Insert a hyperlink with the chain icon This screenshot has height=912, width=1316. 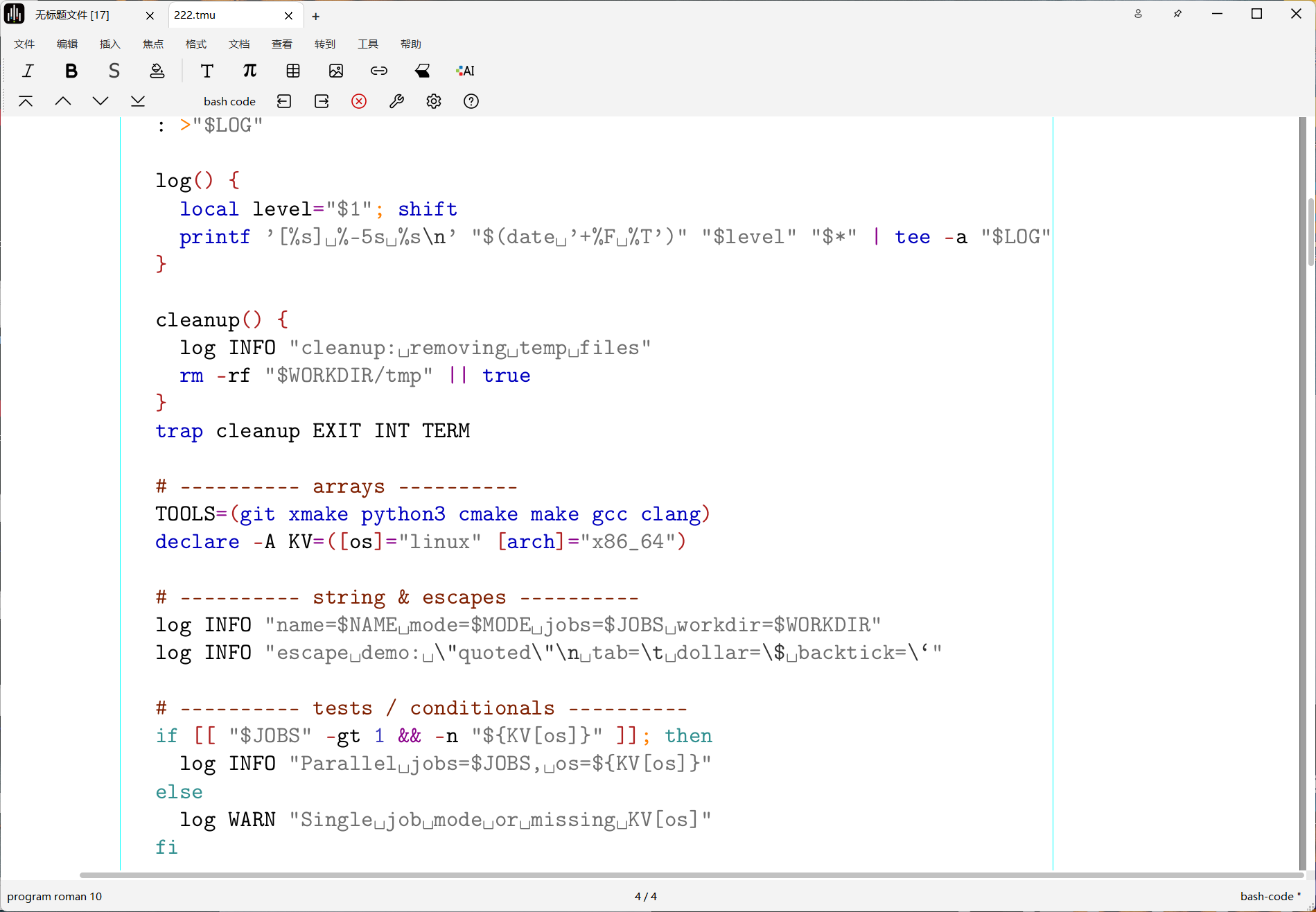379,71
